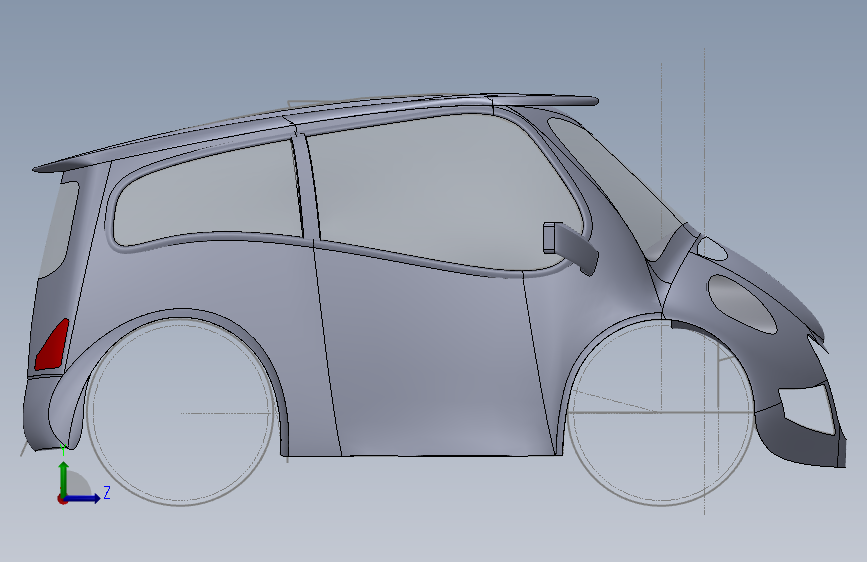This screenshot has height=562, width=867.
Task: Click the blue Z axis arrow of triad
Action: pos(83,498)
